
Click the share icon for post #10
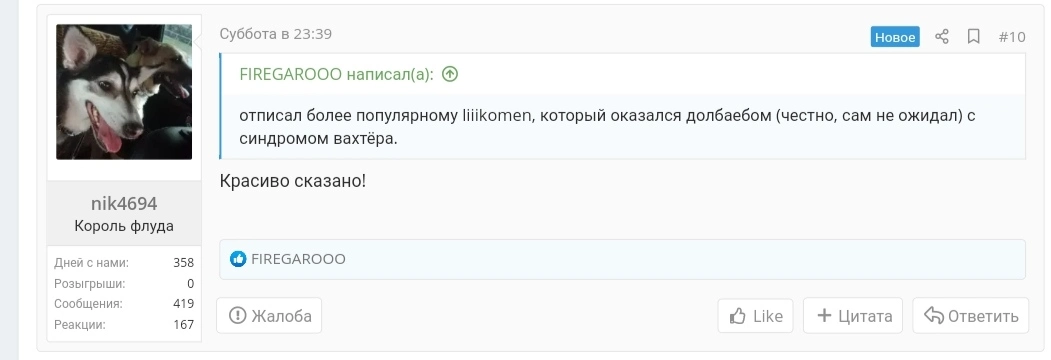942,36
